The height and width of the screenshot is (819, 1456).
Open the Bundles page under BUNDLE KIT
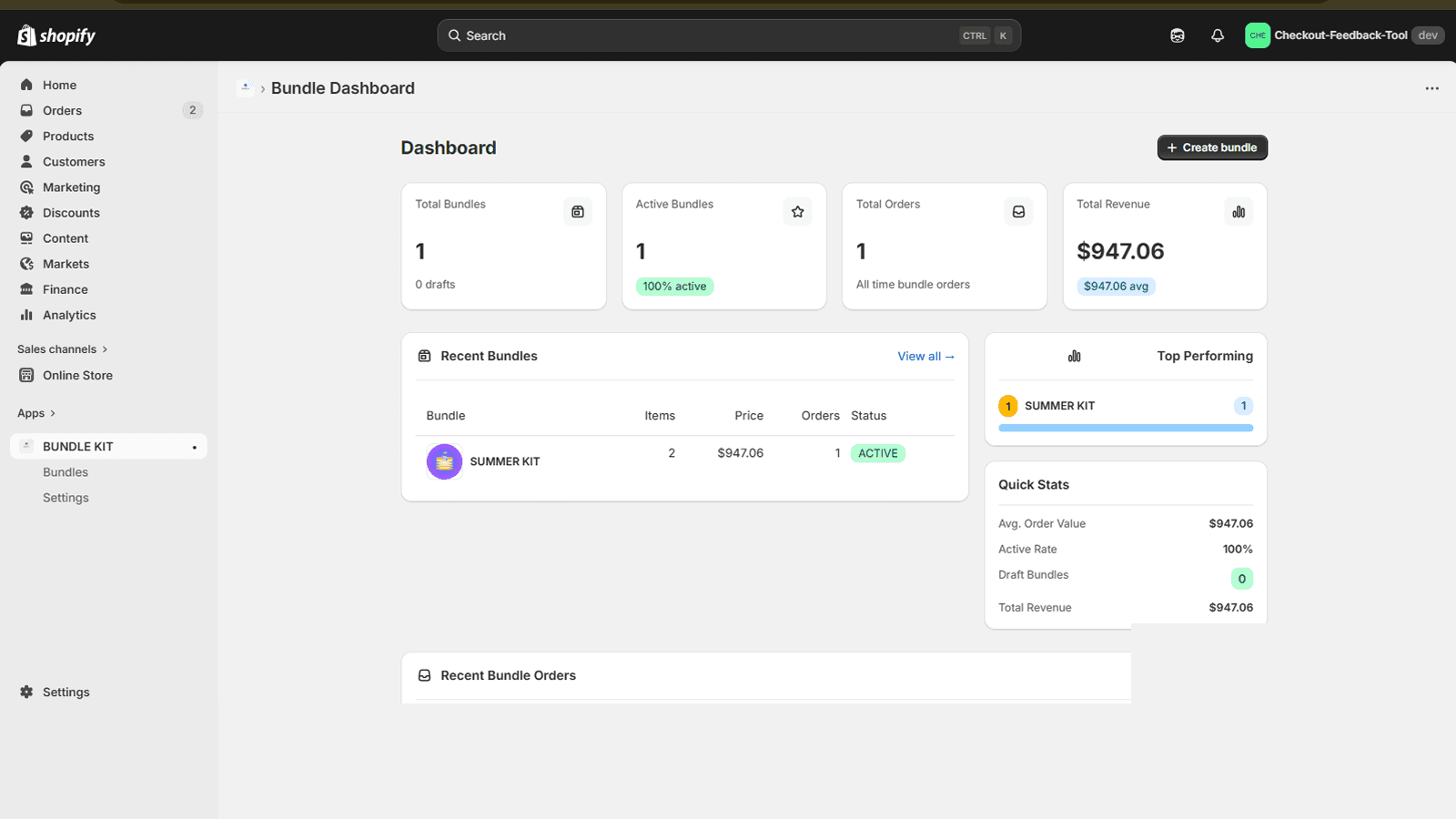pos(66,472)
